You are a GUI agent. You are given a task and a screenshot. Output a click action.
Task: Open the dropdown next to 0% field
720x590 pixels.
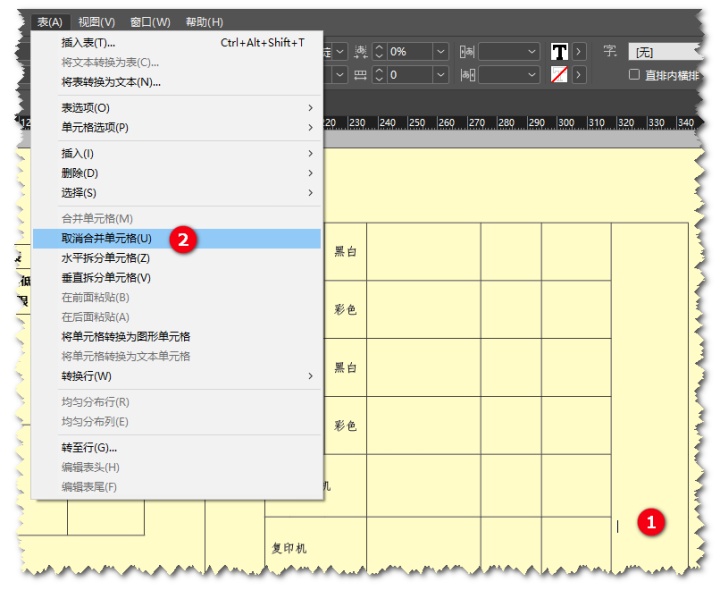(x=440, y=51)
